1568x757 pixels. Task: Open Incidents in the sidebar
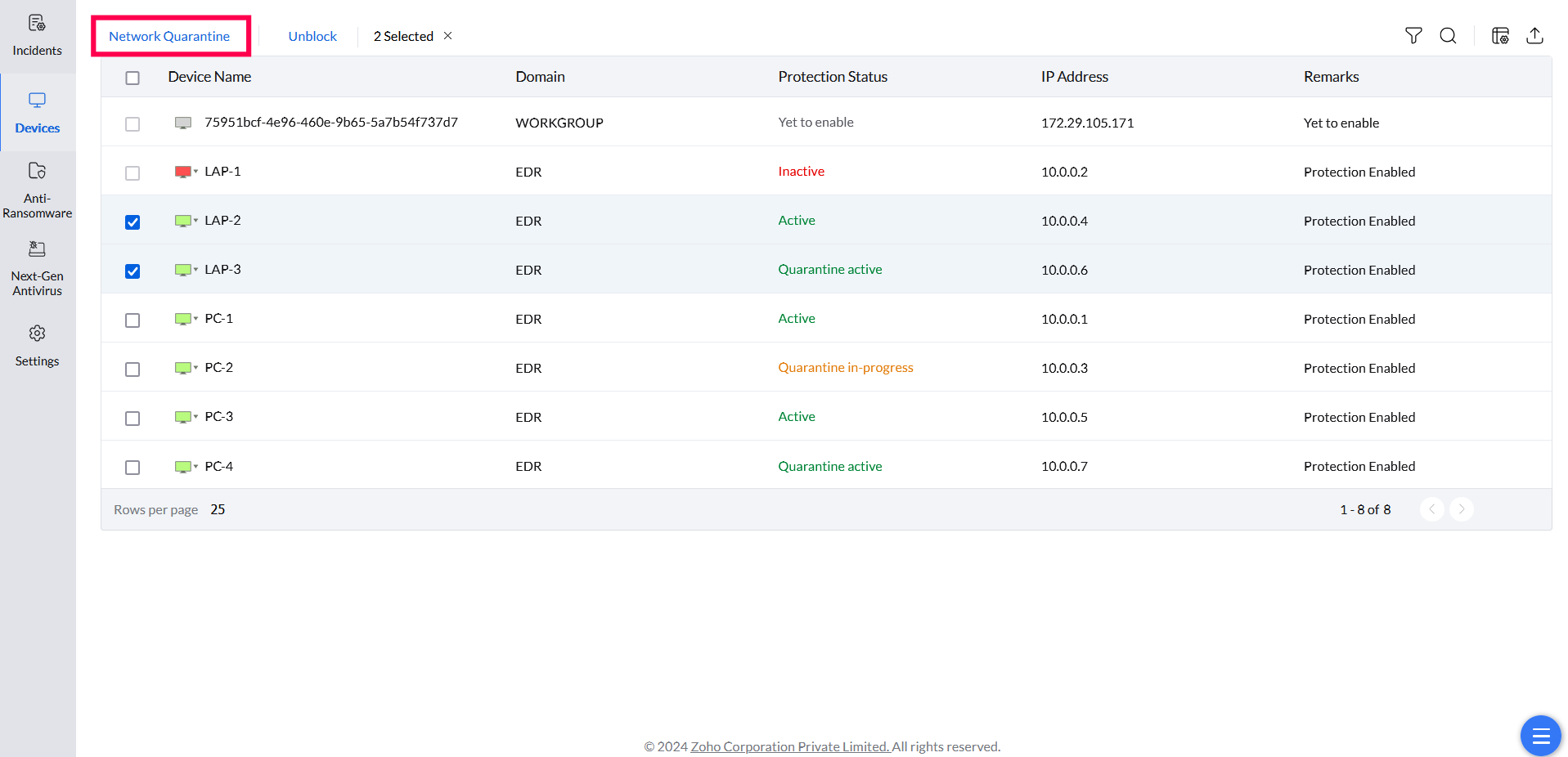pyautogui.click(x=37, y=36)
